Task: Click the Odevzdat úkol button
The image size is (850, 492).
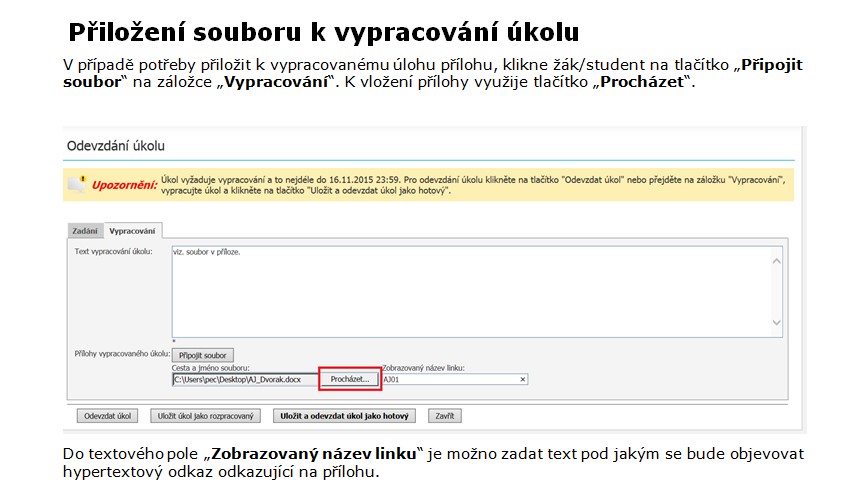Action: click(108, 415)
